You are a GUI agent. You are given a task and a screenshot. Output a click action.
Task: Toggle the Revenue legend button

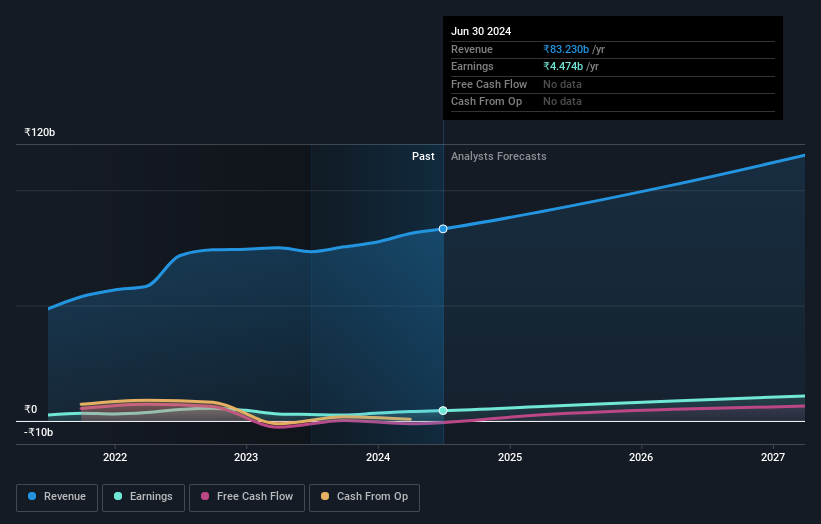57,497
